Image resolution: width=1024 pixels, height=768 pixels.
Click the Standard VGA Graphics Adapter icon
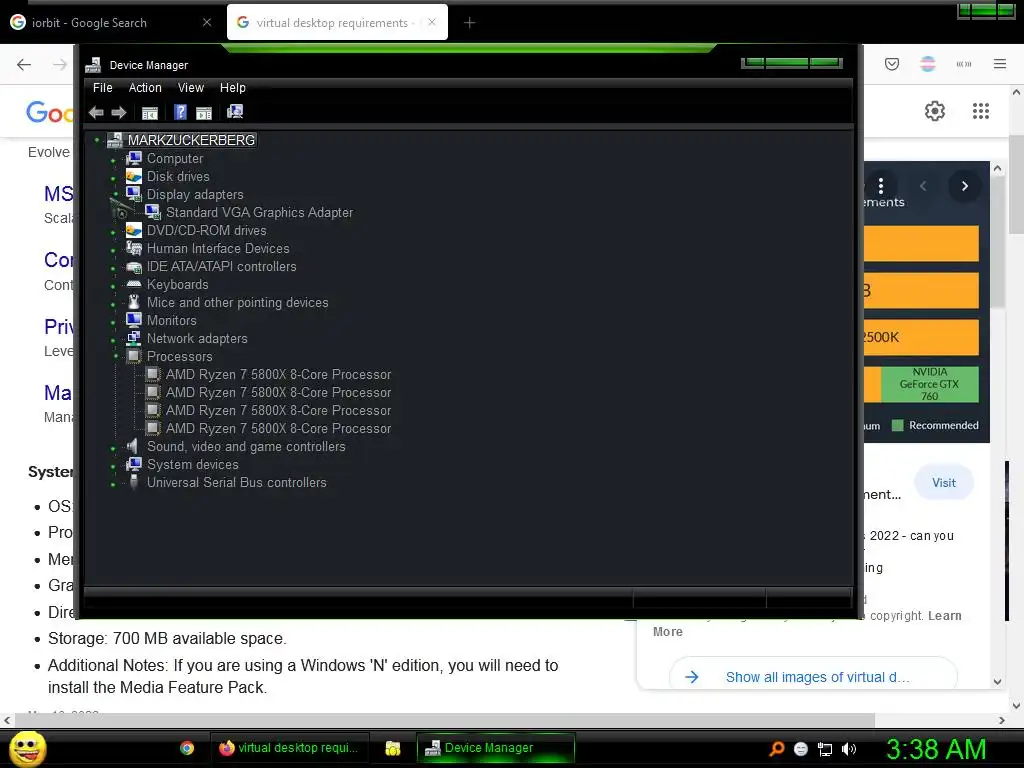point(153,212)
